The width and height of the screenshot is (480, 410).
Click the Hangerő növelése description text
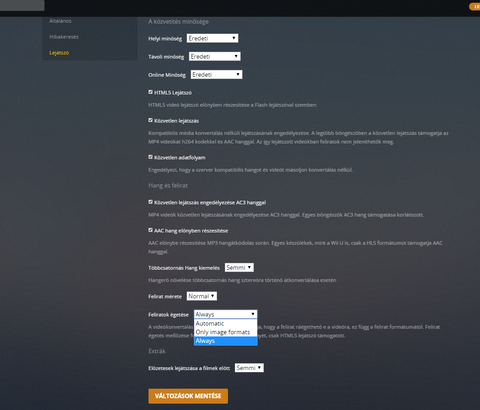pos(242,280)
